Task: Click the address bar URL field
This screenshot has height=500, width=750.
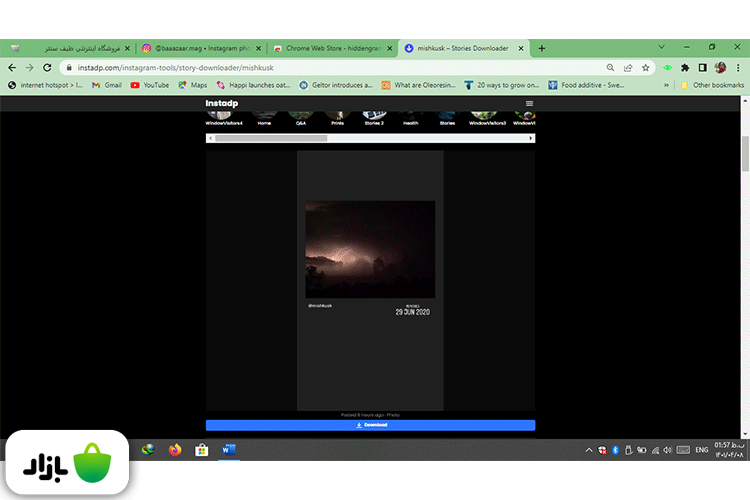Action: (300, 68)
